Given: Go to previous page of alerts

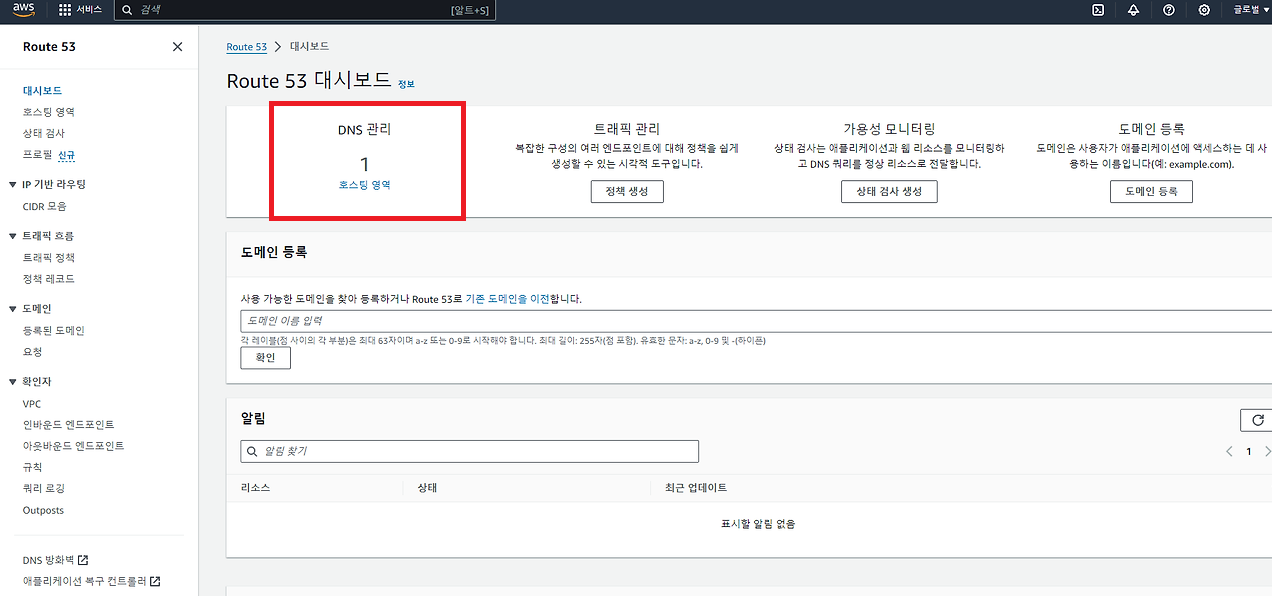Looking at the screenshot, I should tap(1229, 452).
